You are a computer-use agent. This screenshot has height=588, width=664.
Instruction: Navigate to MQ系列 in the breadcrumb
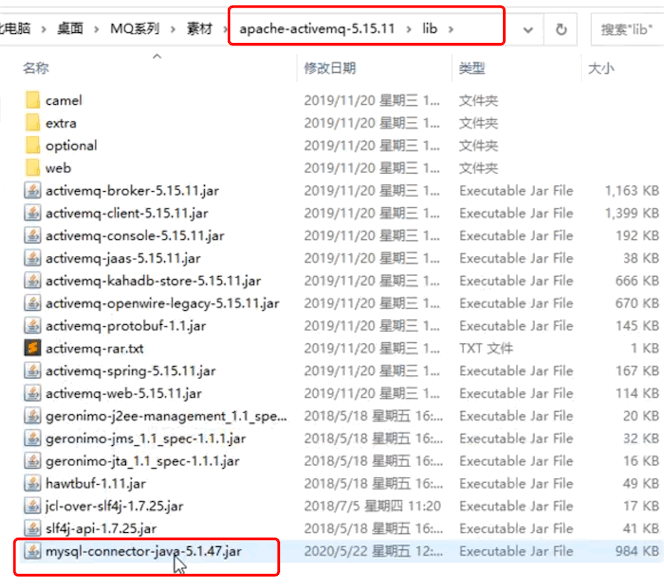click(135, 29)
